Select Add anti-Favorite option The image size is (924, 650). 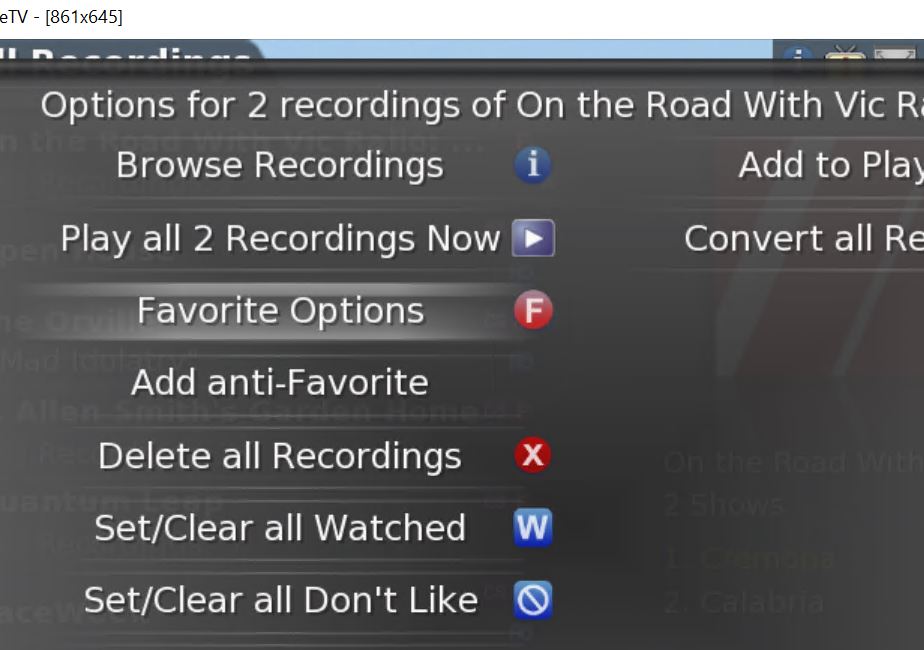pyautogui.click(x=279, y=382)
